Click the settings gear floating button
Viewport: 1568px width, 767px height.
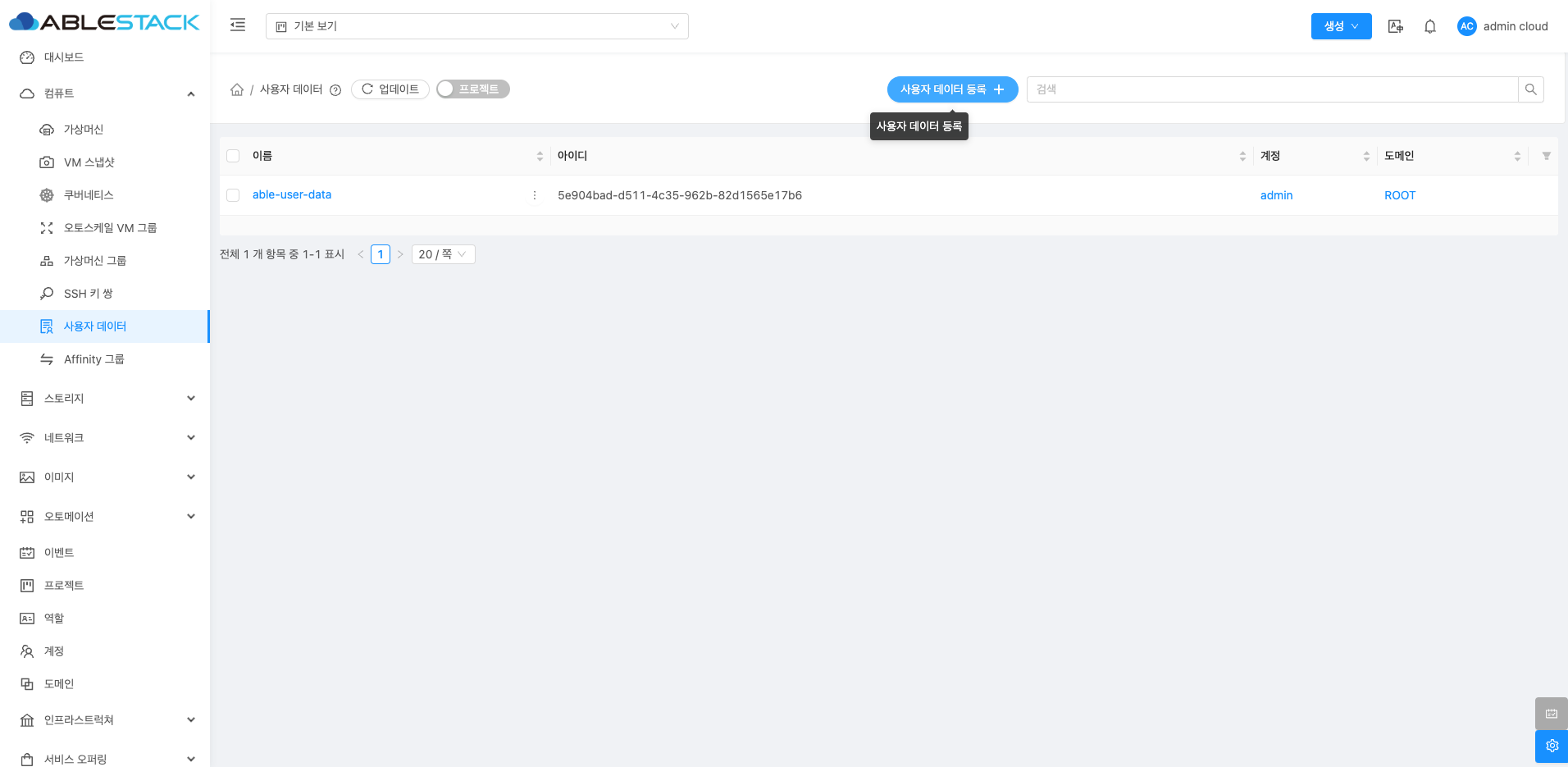(x=1552, y=746)
